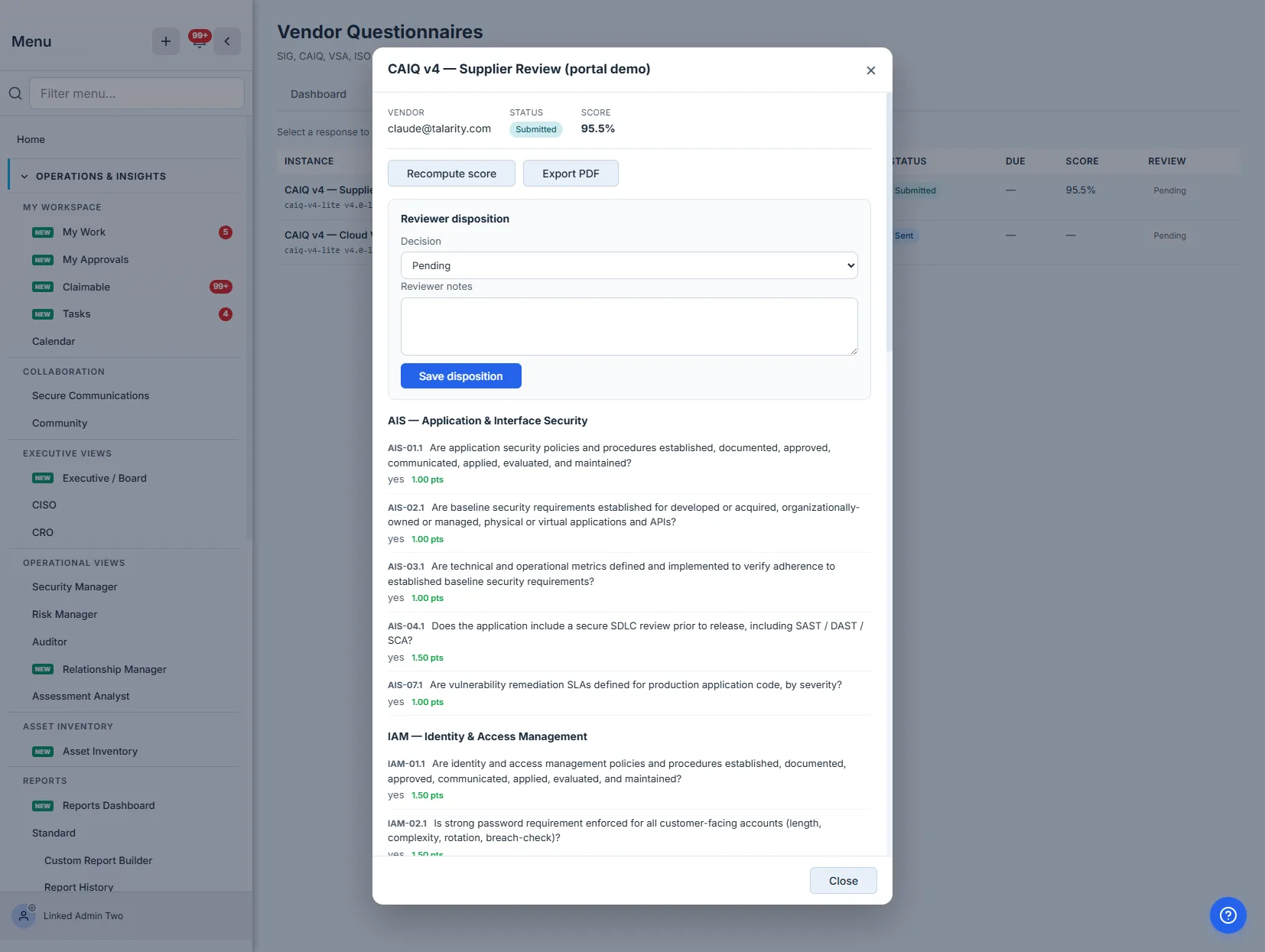This screenshot has height=952, width=1265.
Task: Collapse the sidebar with the chevron arrow
Action: tap(227, 41)
